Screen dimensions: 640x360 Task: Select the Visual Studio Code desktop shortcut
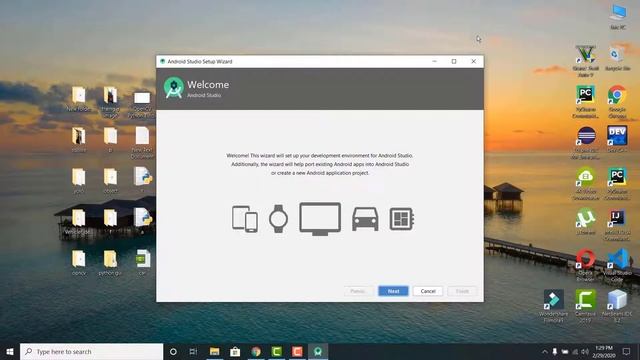pyautogui.click(x=618, y=264)
